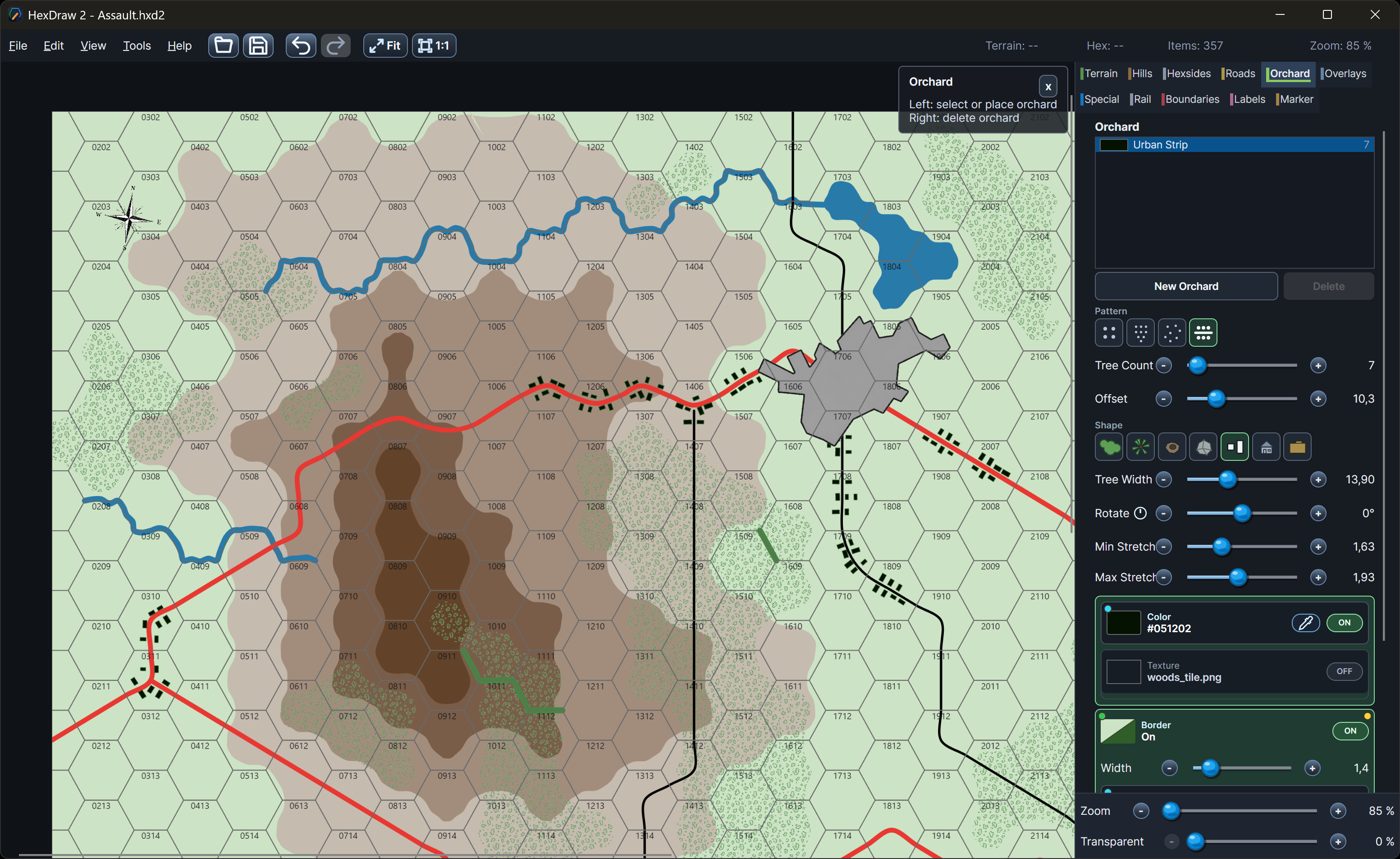Click the Border preview thumbnail
The image size is (1400, 859).
click(1117, 730)
